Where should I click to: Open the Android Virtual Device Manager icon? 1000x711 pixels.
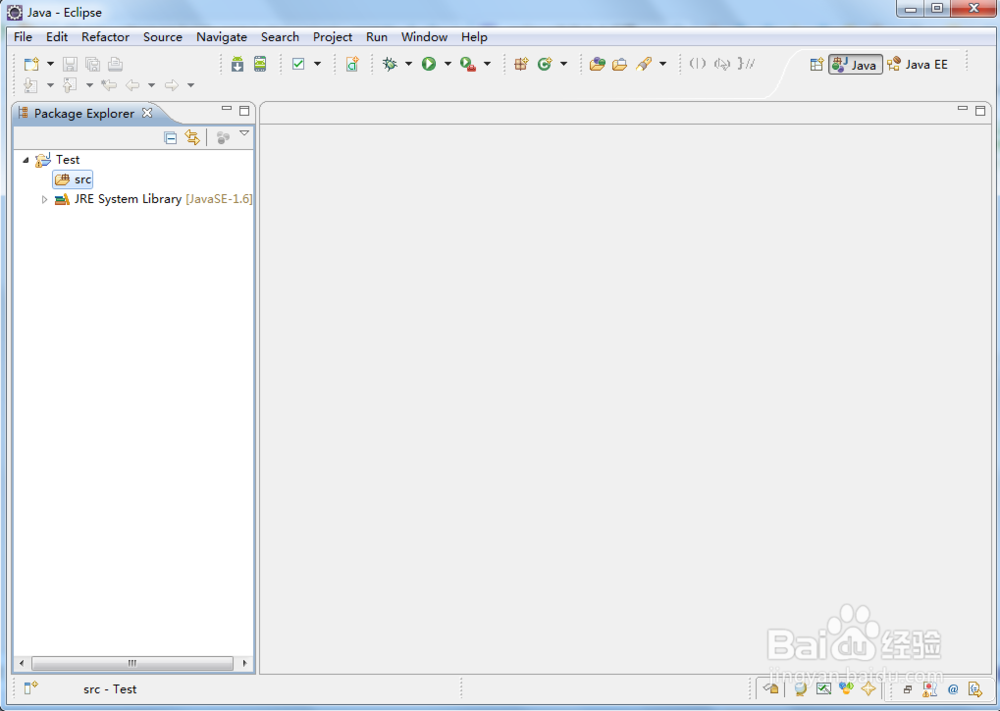click(x=260, y=64)
